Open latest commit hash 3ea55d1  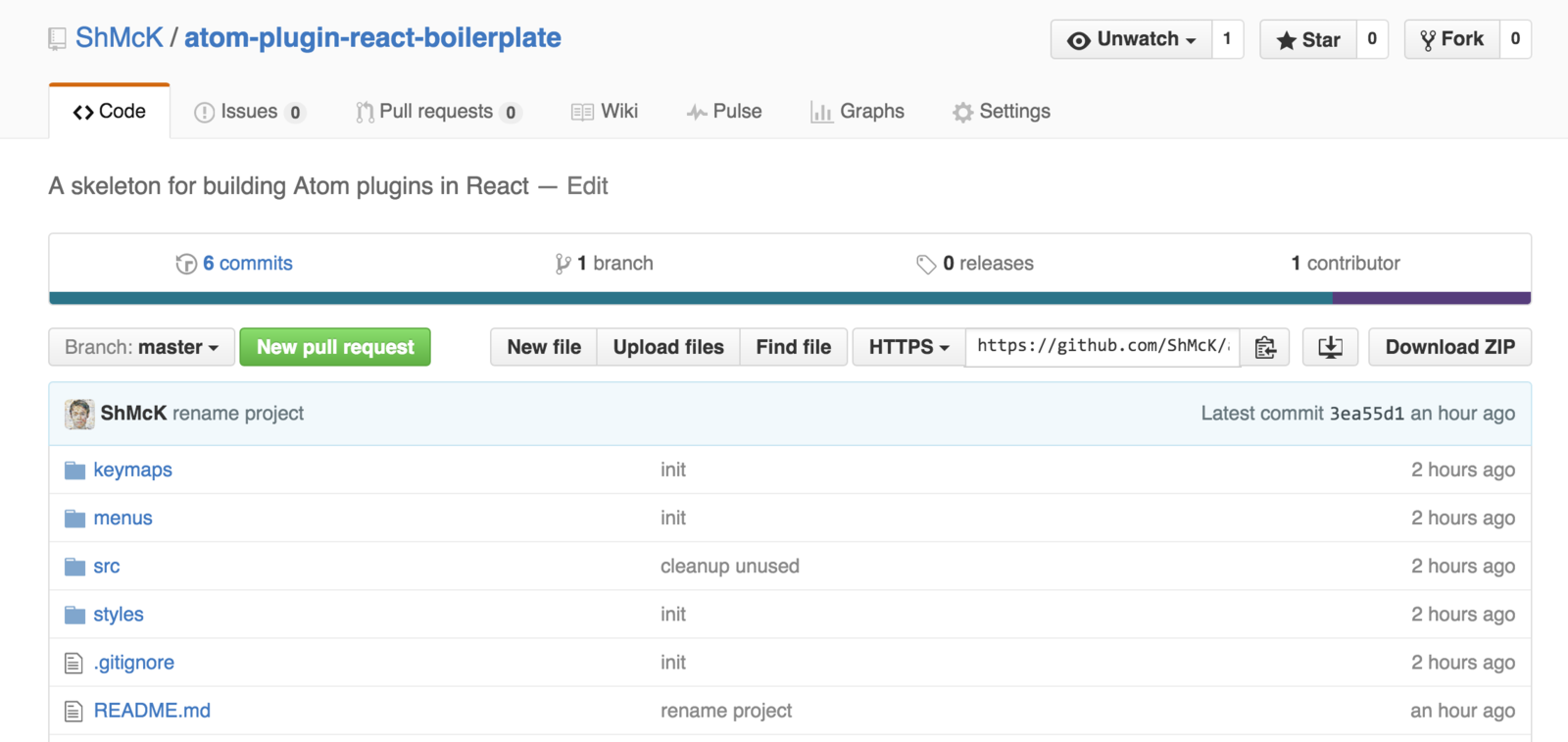click(x=1366, y=414)
